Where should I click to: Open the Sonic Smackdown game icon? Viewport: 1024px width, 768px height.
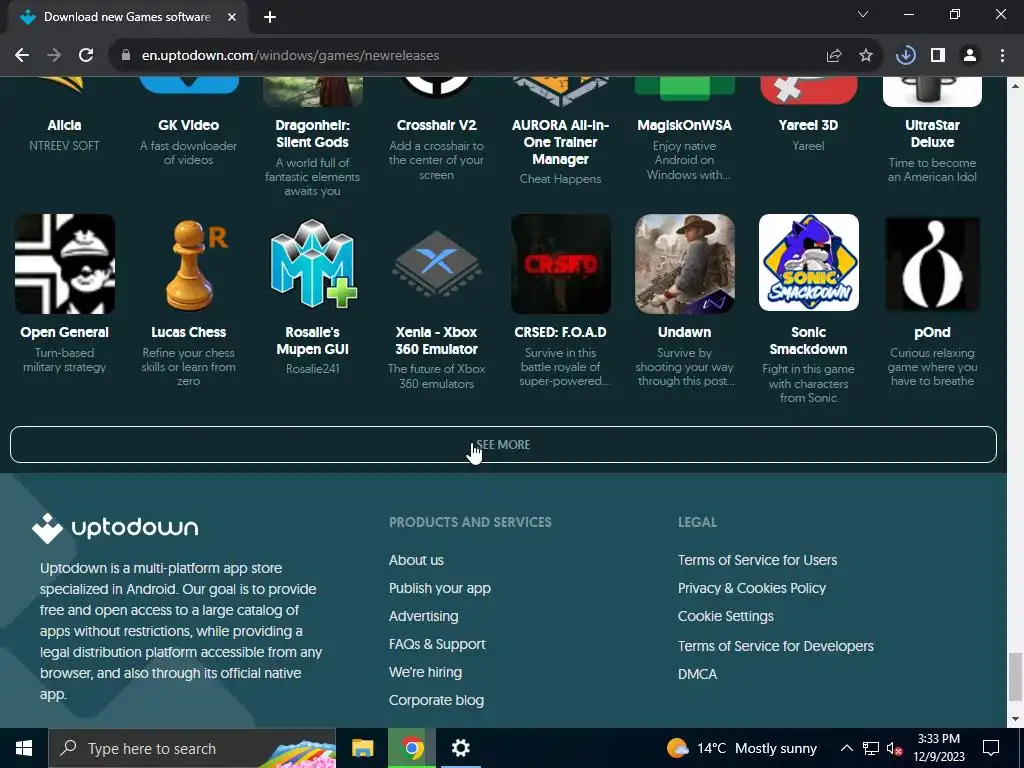(x=809, y=263)
